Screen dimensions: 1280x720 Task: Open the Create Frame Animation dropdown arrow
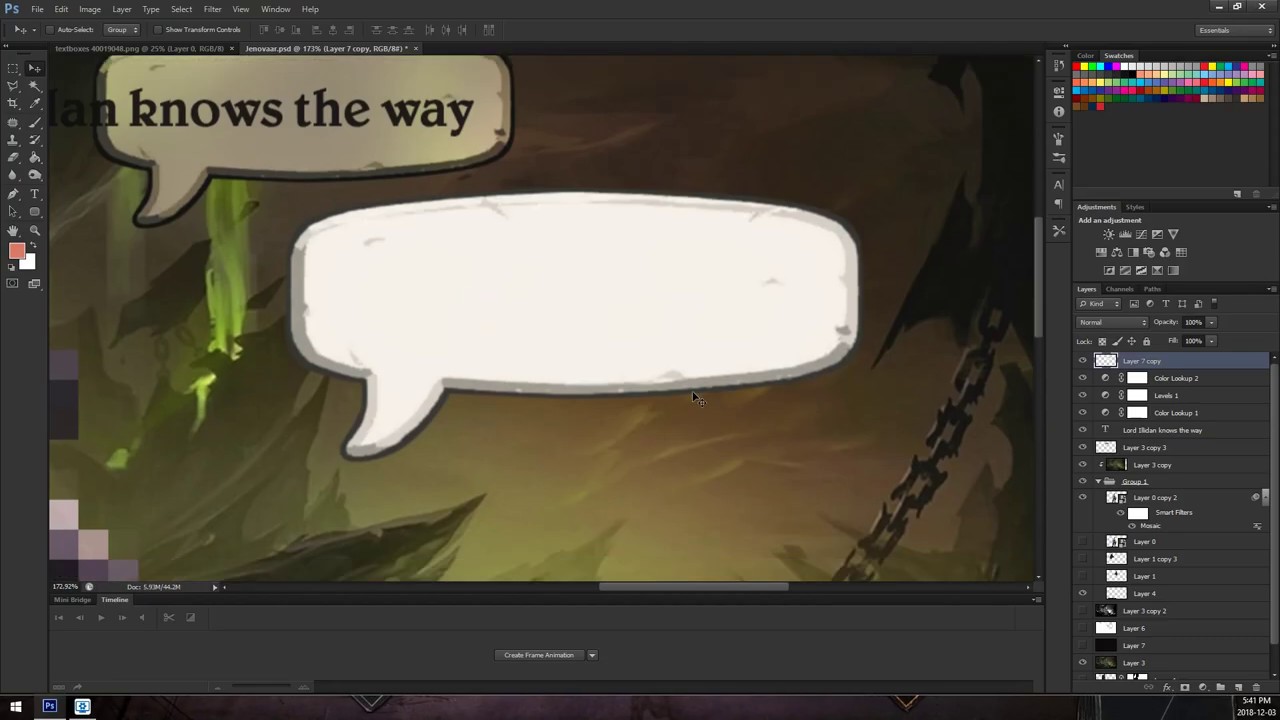click(x=592, y=655)
